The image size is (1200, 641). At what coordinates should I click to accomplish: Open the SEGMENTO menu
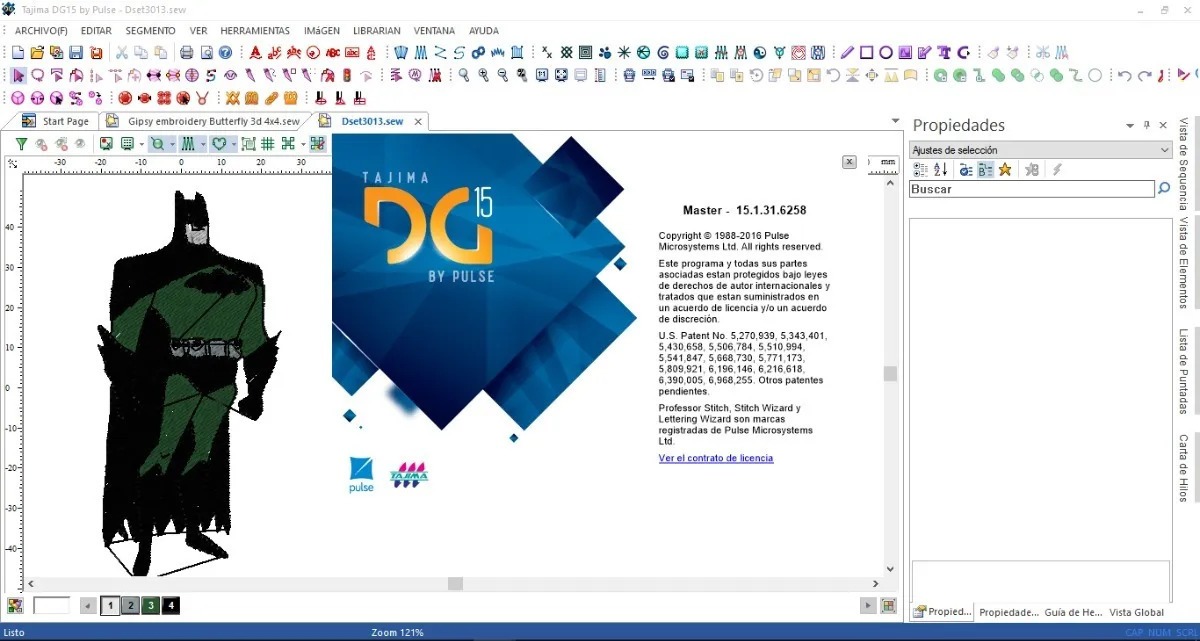pos(151,31)
